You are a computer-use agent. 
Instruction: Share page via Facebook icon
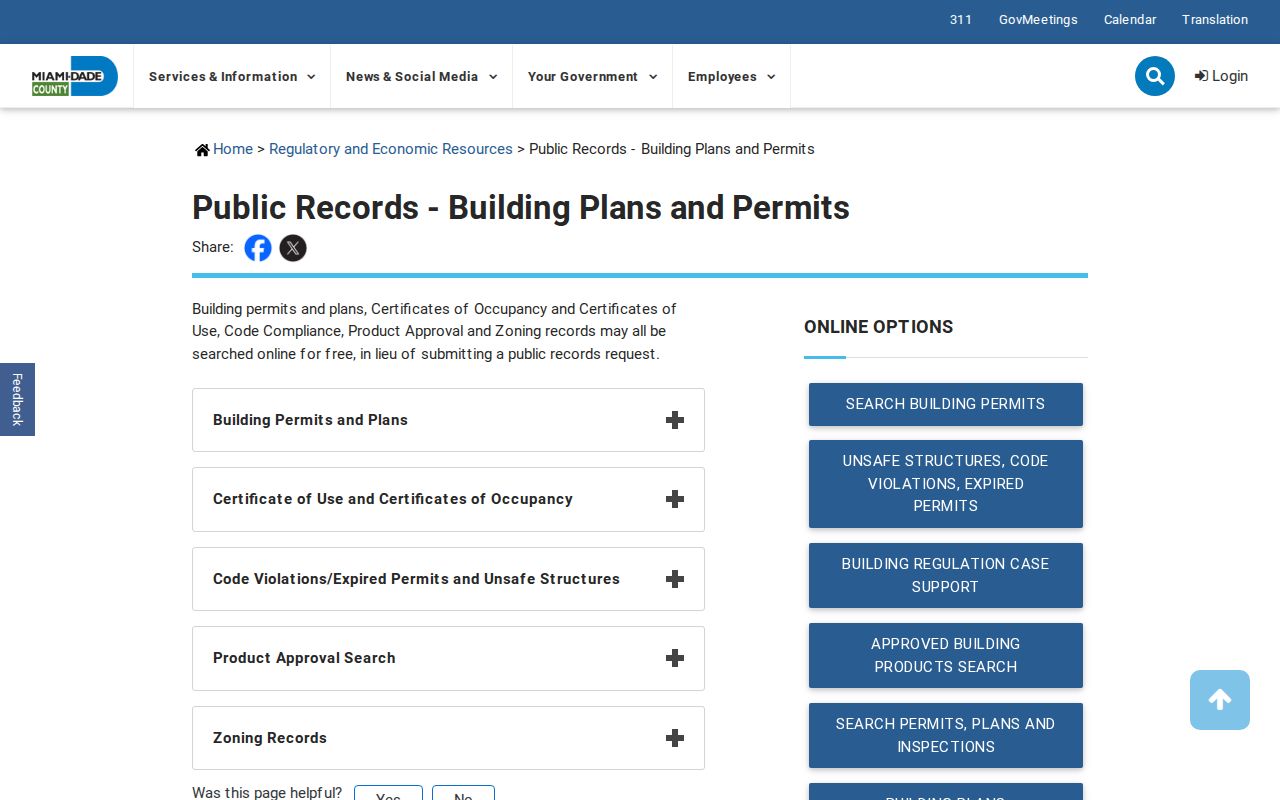pos(258,248)
